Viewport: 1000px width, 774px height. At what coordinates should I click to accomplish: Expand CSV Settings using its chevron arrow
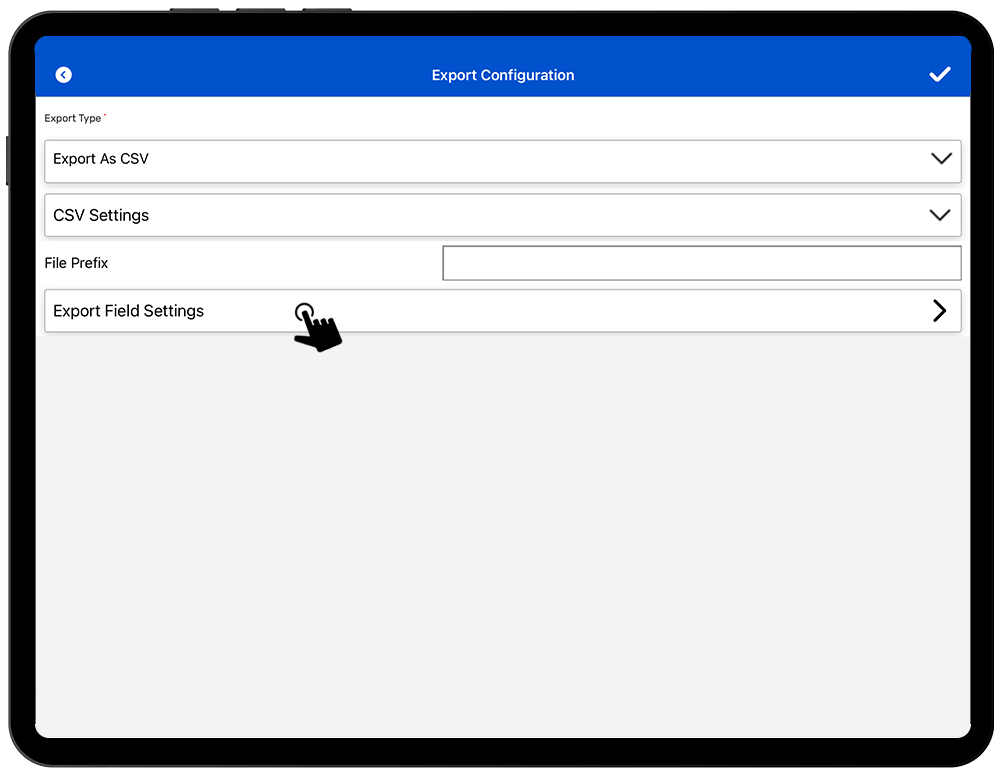point(940,215)
